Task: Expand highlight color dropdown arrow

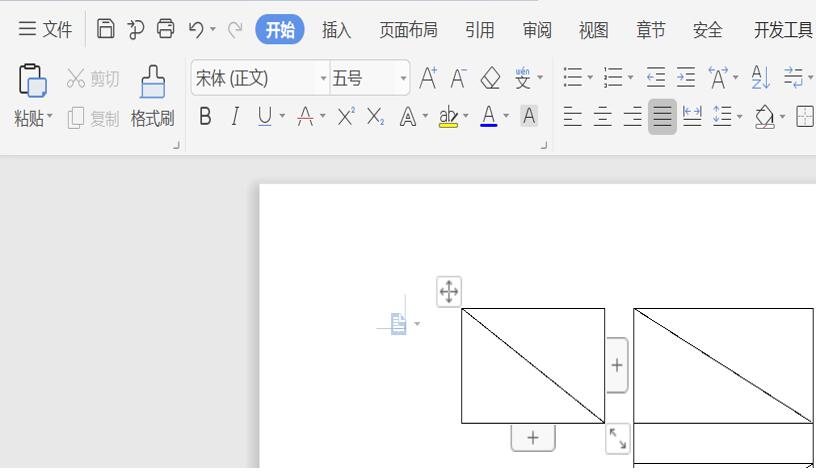Action: pyautogui.click(x=466, y=116)
